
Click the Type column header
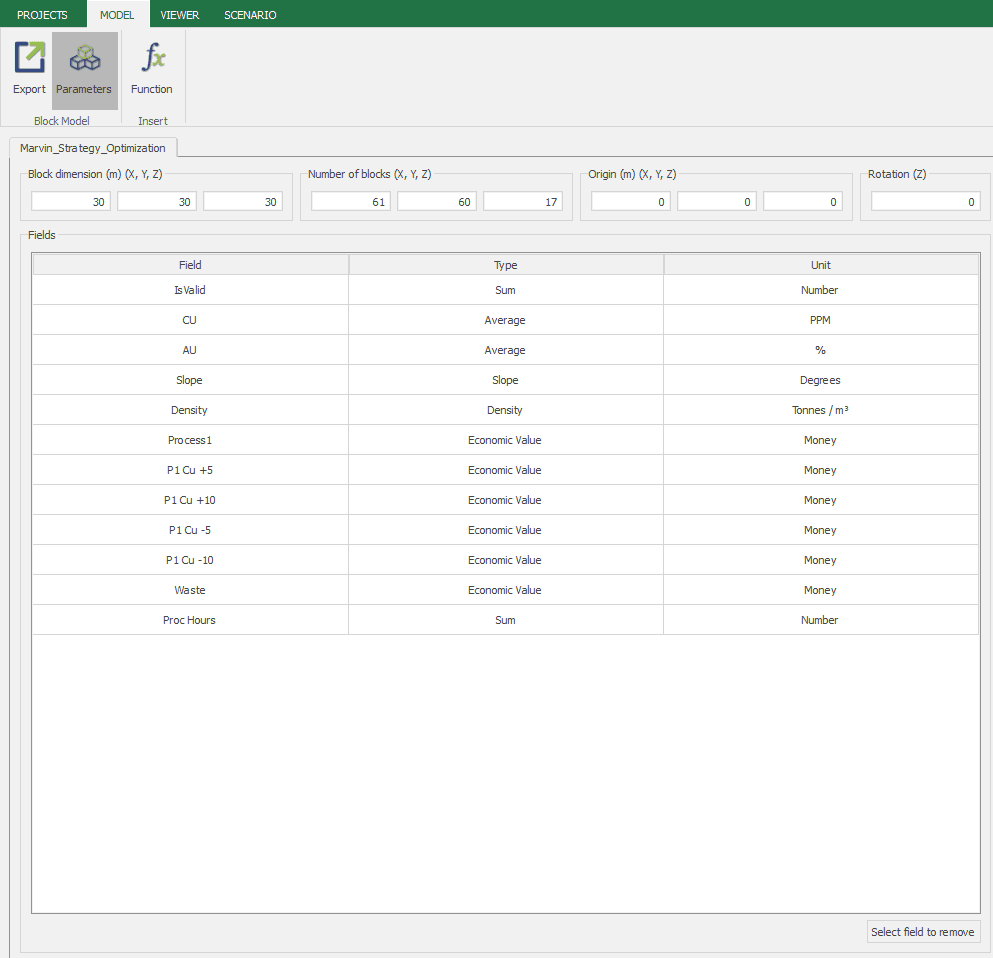coord(505,265)
